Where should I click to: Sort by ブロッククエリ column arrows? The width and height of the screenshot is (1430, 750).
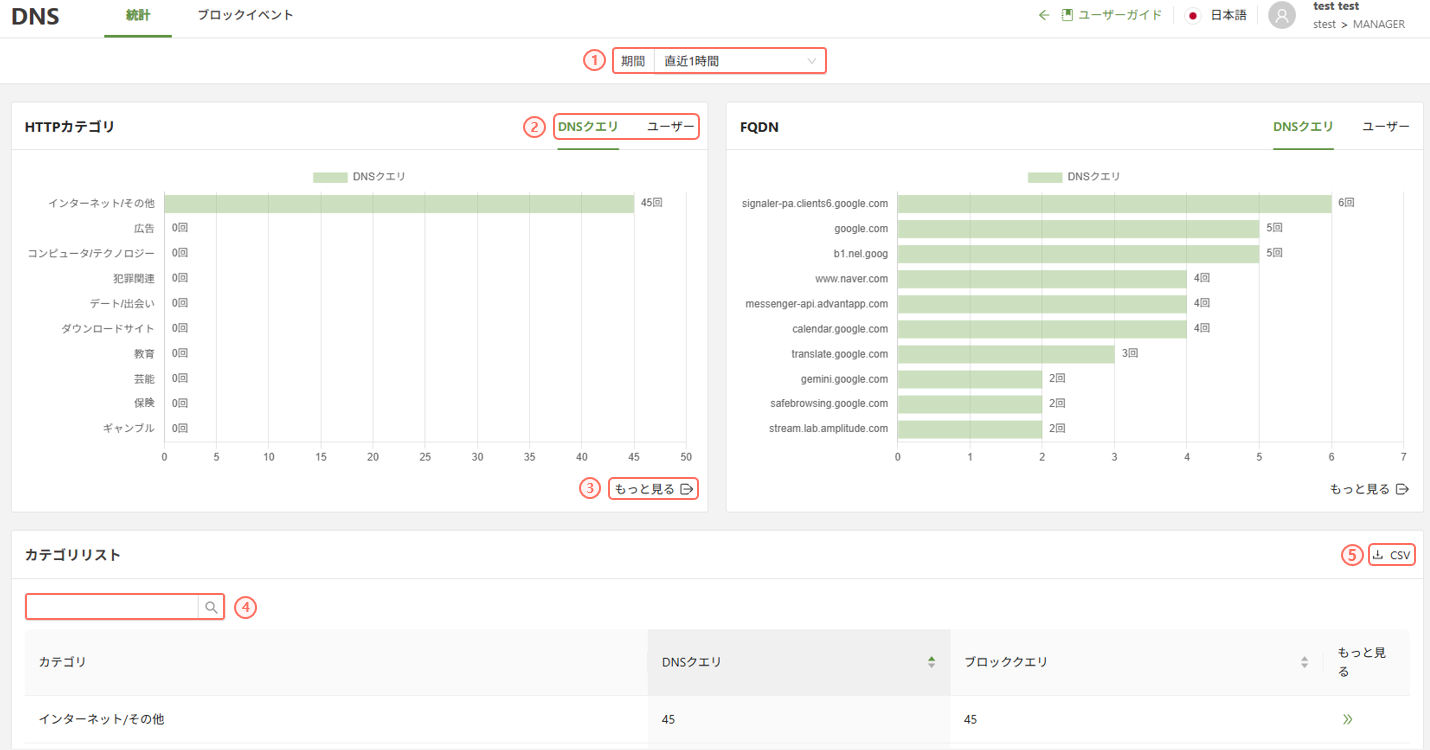click(x=1304, y=662)
